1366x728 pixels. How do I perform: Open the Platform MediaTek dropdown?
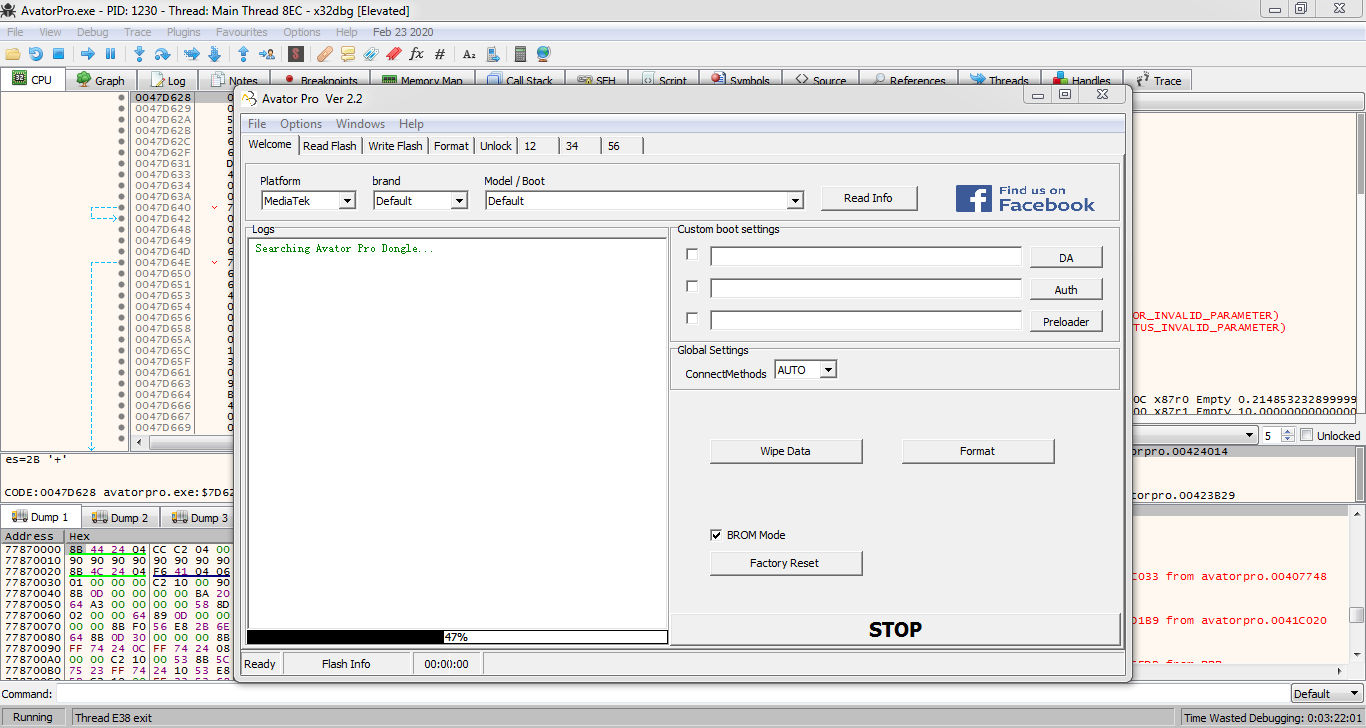click(x=347, y=201)
